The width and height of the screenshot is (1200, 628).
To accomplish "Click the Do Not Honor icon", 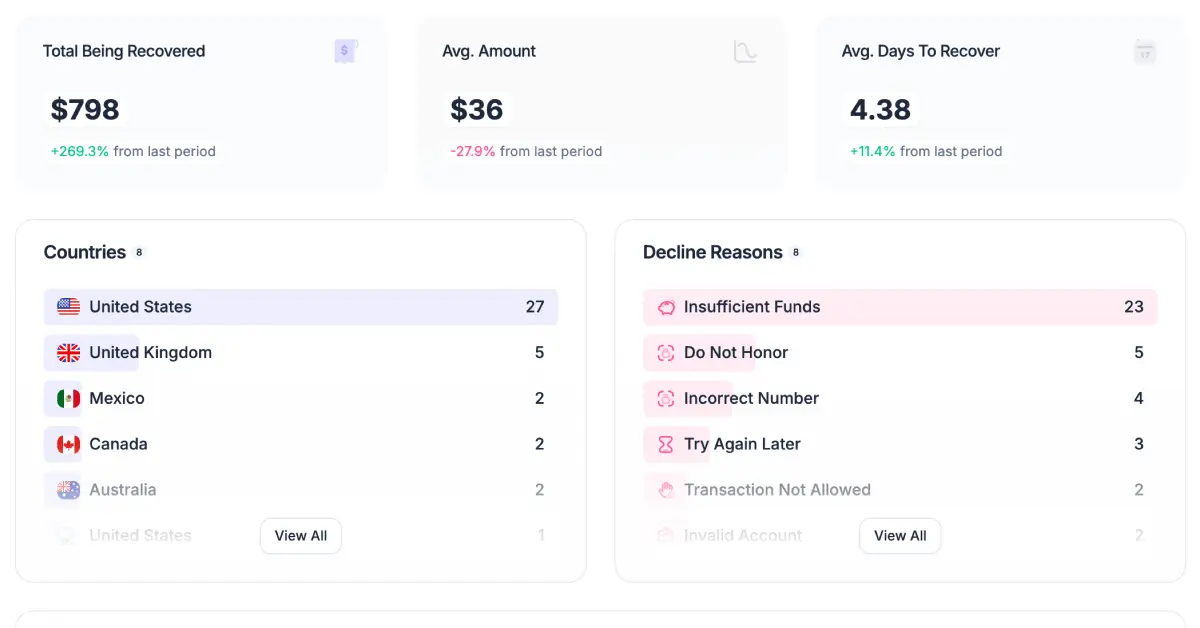I will (666, 353).
